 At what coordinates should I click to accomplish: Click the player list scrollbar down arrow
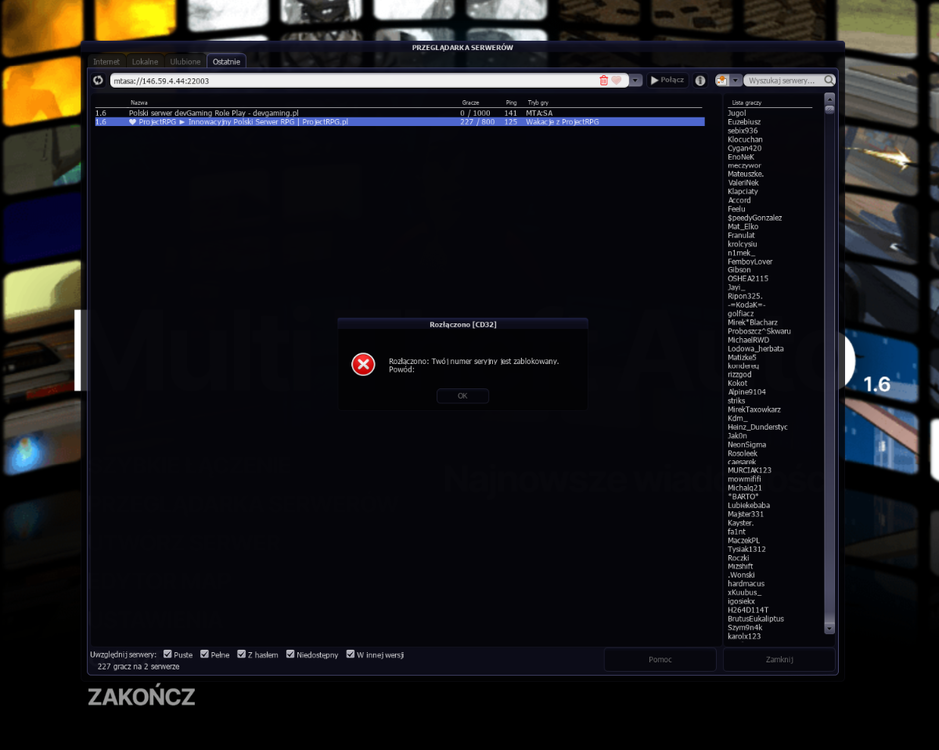(829, 628)
